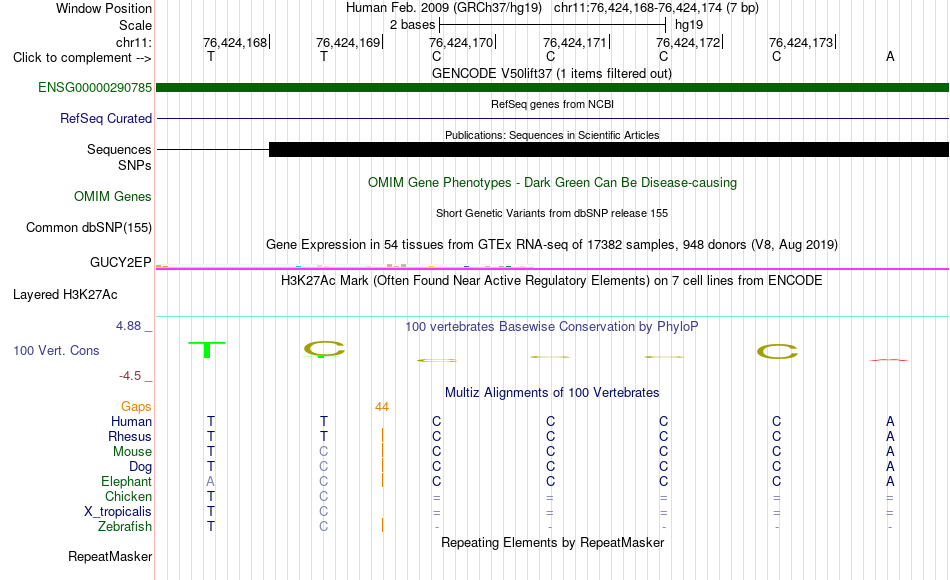Select the Rhesus alignment row label

tap(130, 436)
